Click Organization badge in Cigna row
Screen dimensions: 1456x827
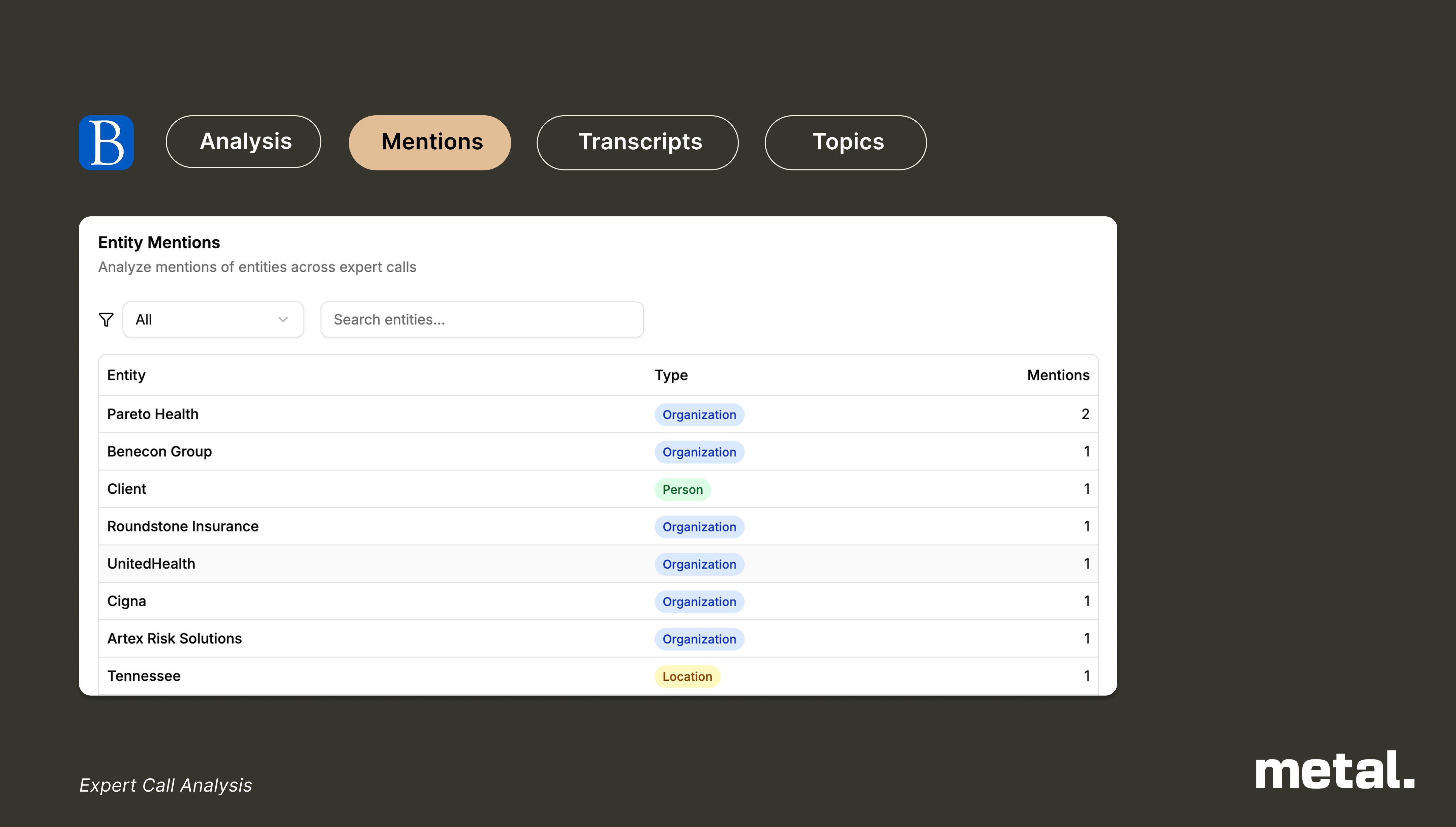click(x=699, y=602)
